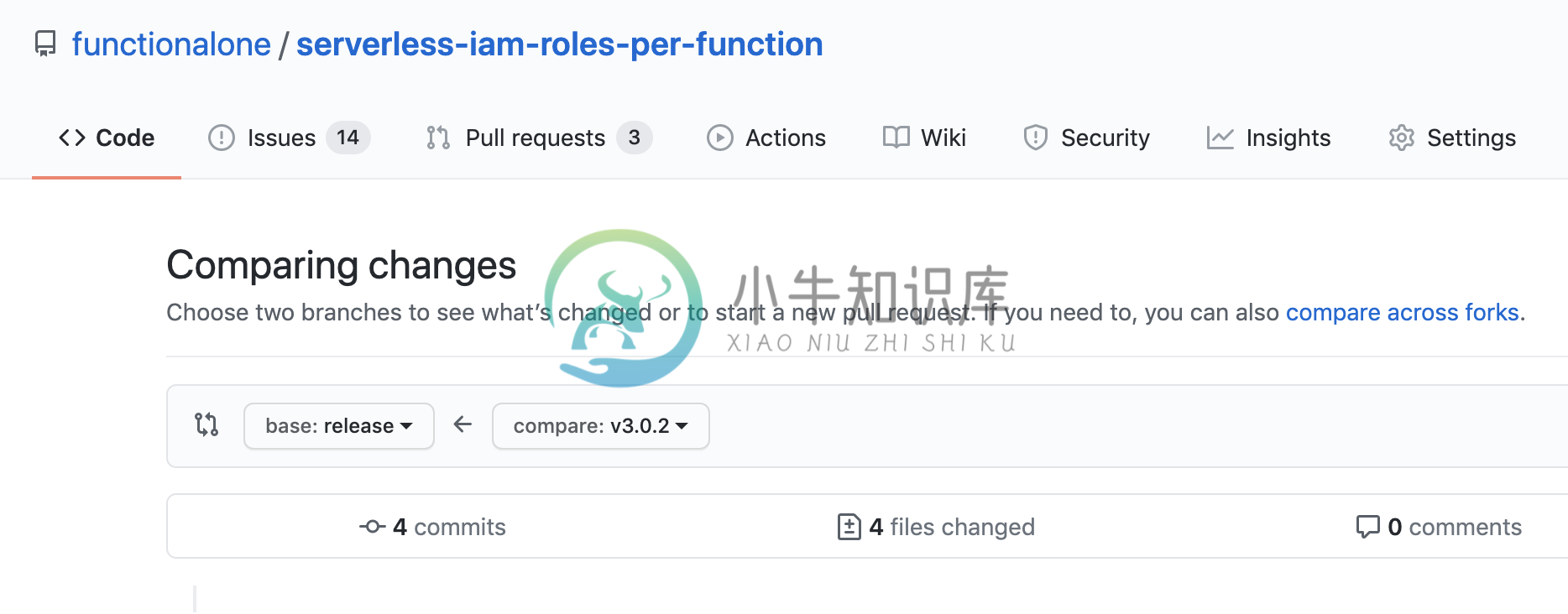1568x614 pixels.
Task: Click the Settings gear icon
Action: point(1402,138)
